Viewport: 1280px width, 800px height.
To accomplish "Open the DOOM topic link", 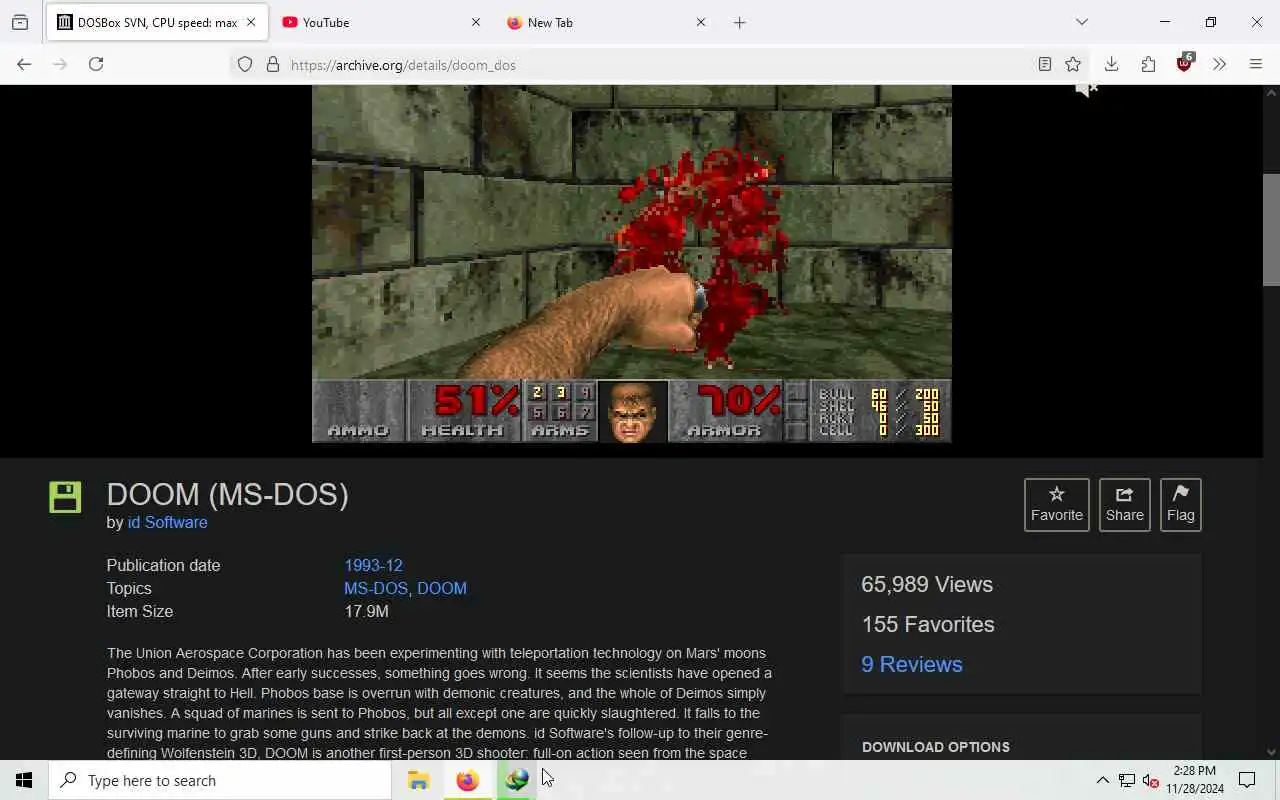I will [442, 588].
